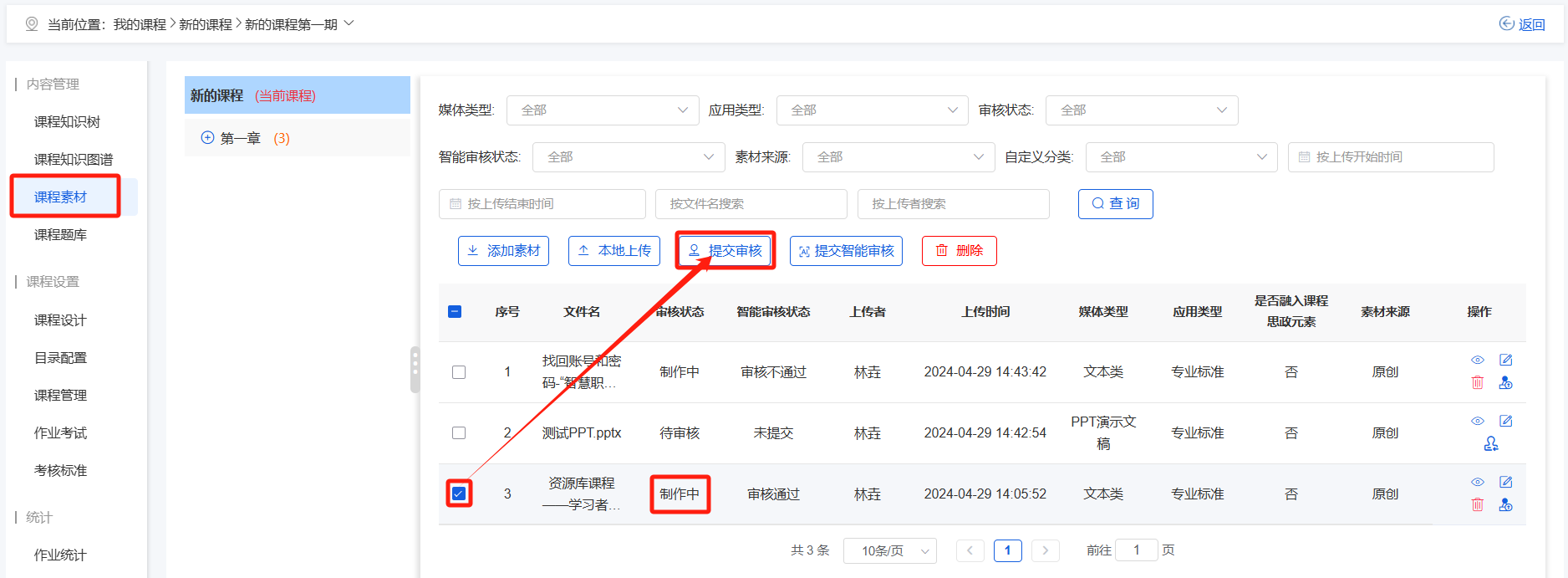This screenshot has width=1568, height=578.
Task: Click the 提交审核 button
Action: click(725, 251)
